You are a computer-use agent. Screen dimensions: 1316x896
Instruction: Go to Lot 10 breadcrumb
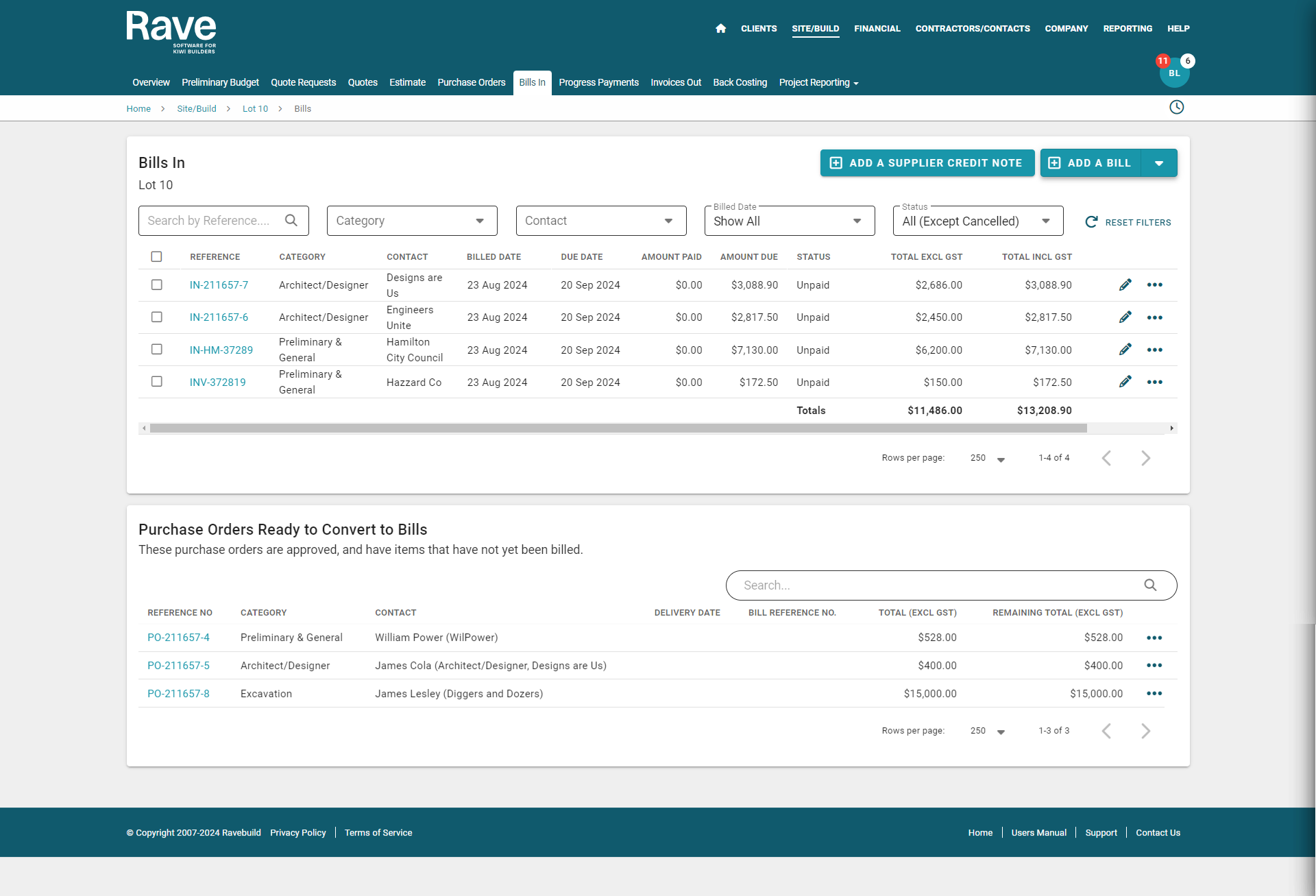255,108
